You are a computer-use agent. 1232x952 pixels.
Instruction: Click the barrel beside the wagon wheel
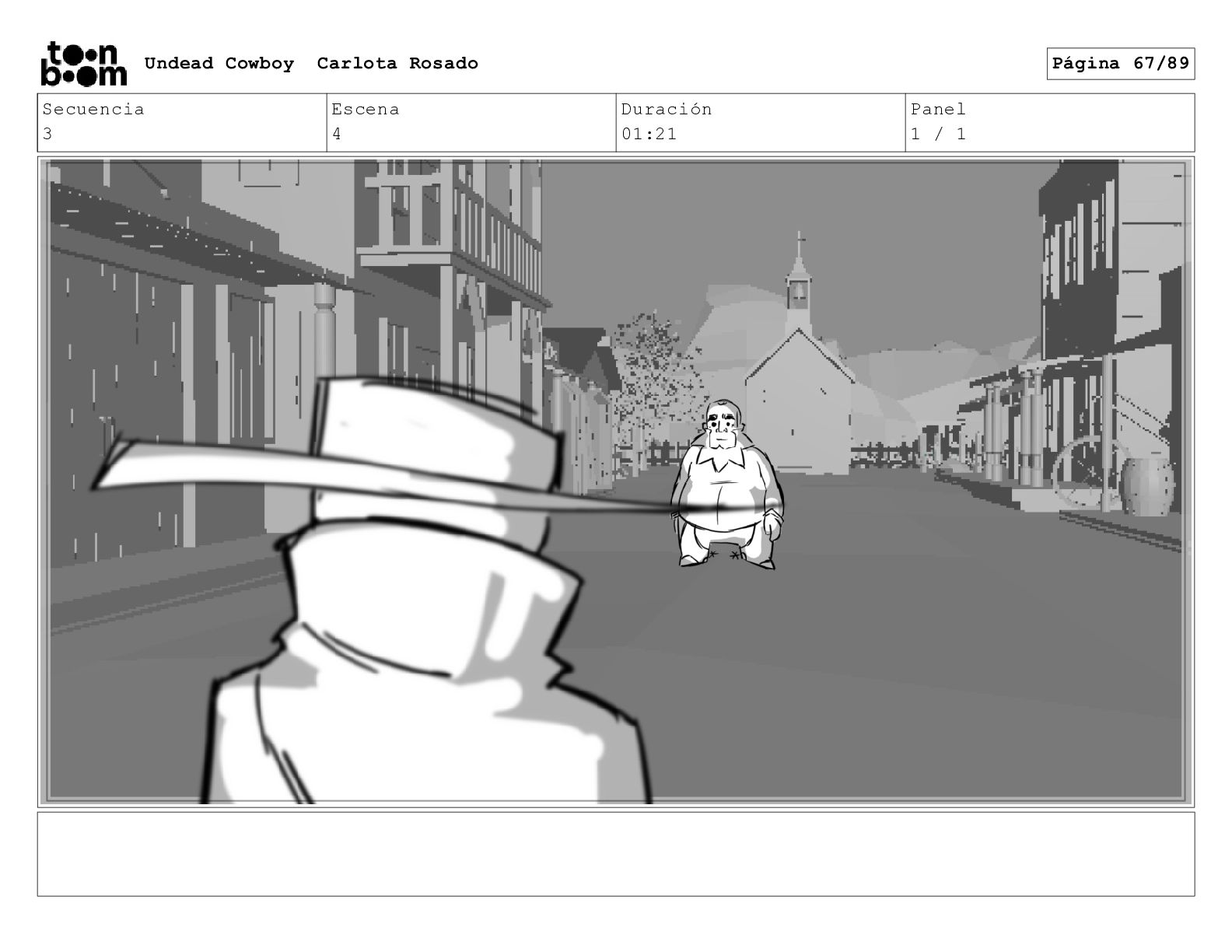(x=1147, y=486)
